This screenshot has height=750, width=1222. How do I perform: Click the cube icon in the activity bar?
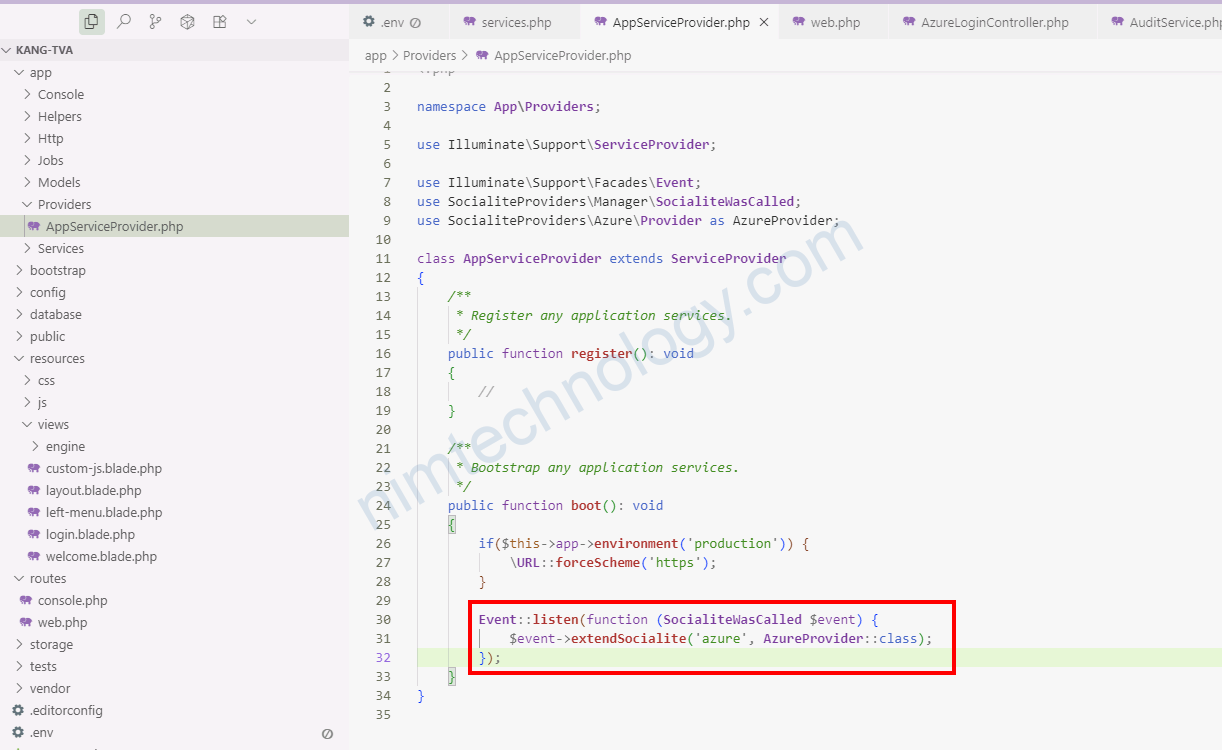187,21
